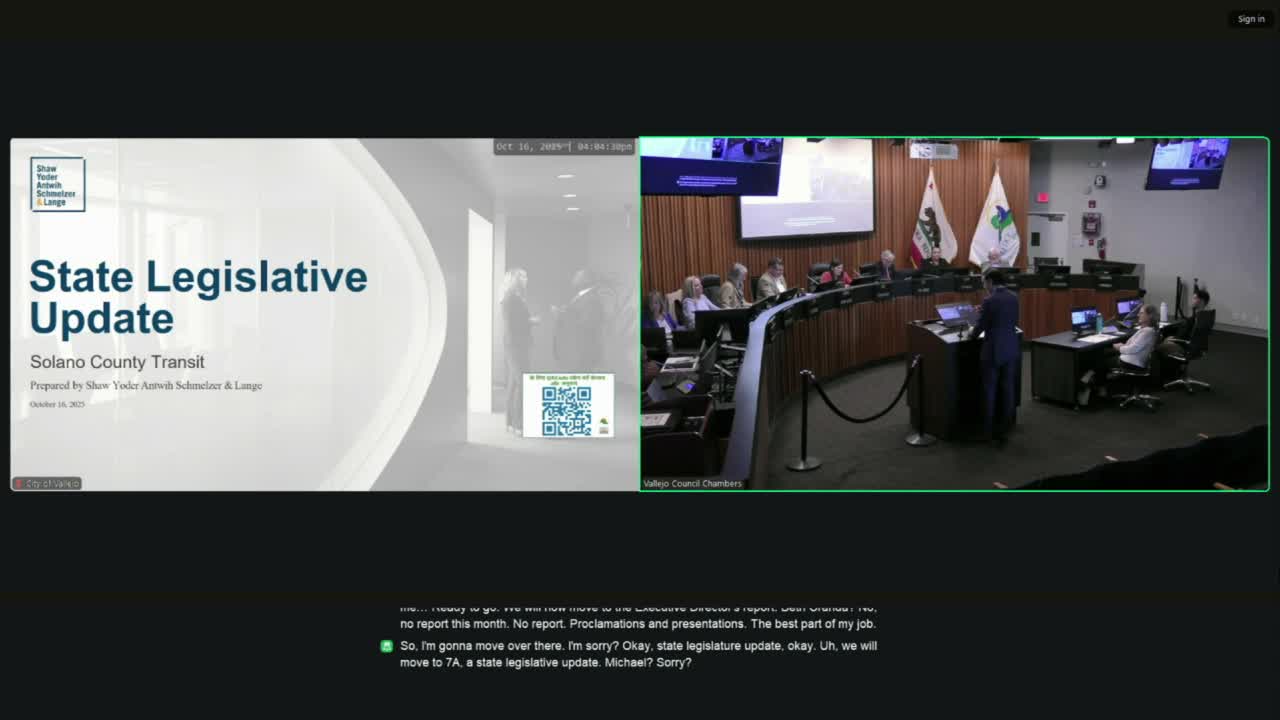The image size is (1280, 720).
Task: Click the 'Vallejo Council Chambers' name label
Action: pos(692,483)
